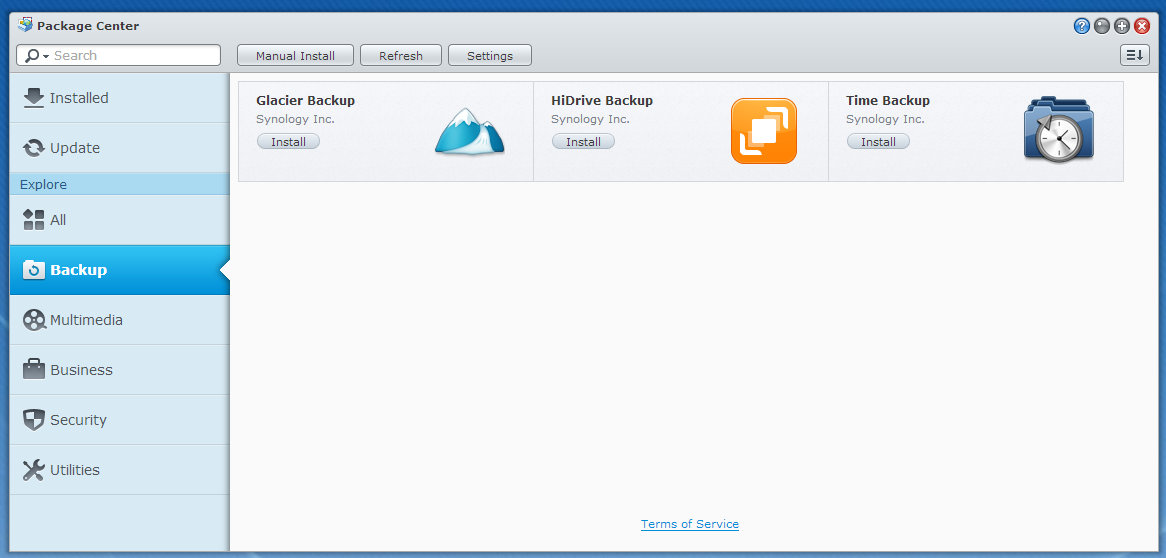Open the Update section

(x=120, y=148)
